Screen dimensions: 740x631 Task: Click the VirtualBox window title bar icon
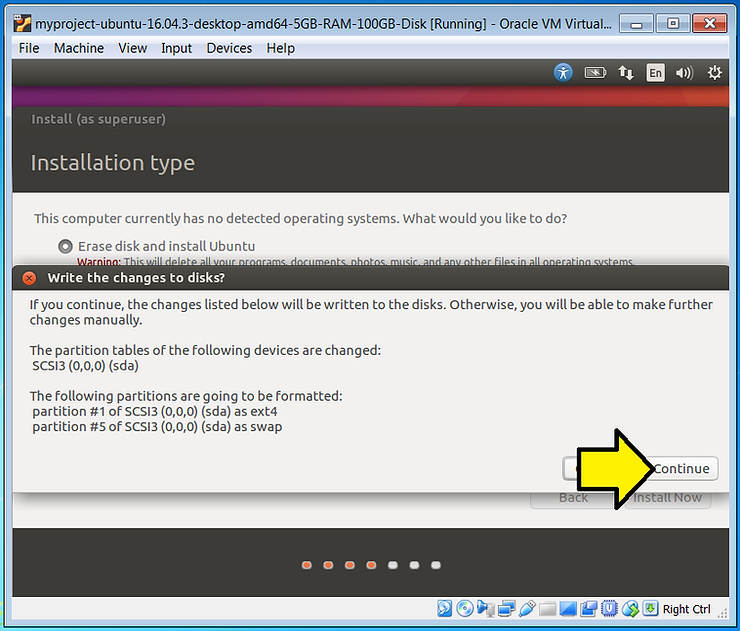click(22, 23)
